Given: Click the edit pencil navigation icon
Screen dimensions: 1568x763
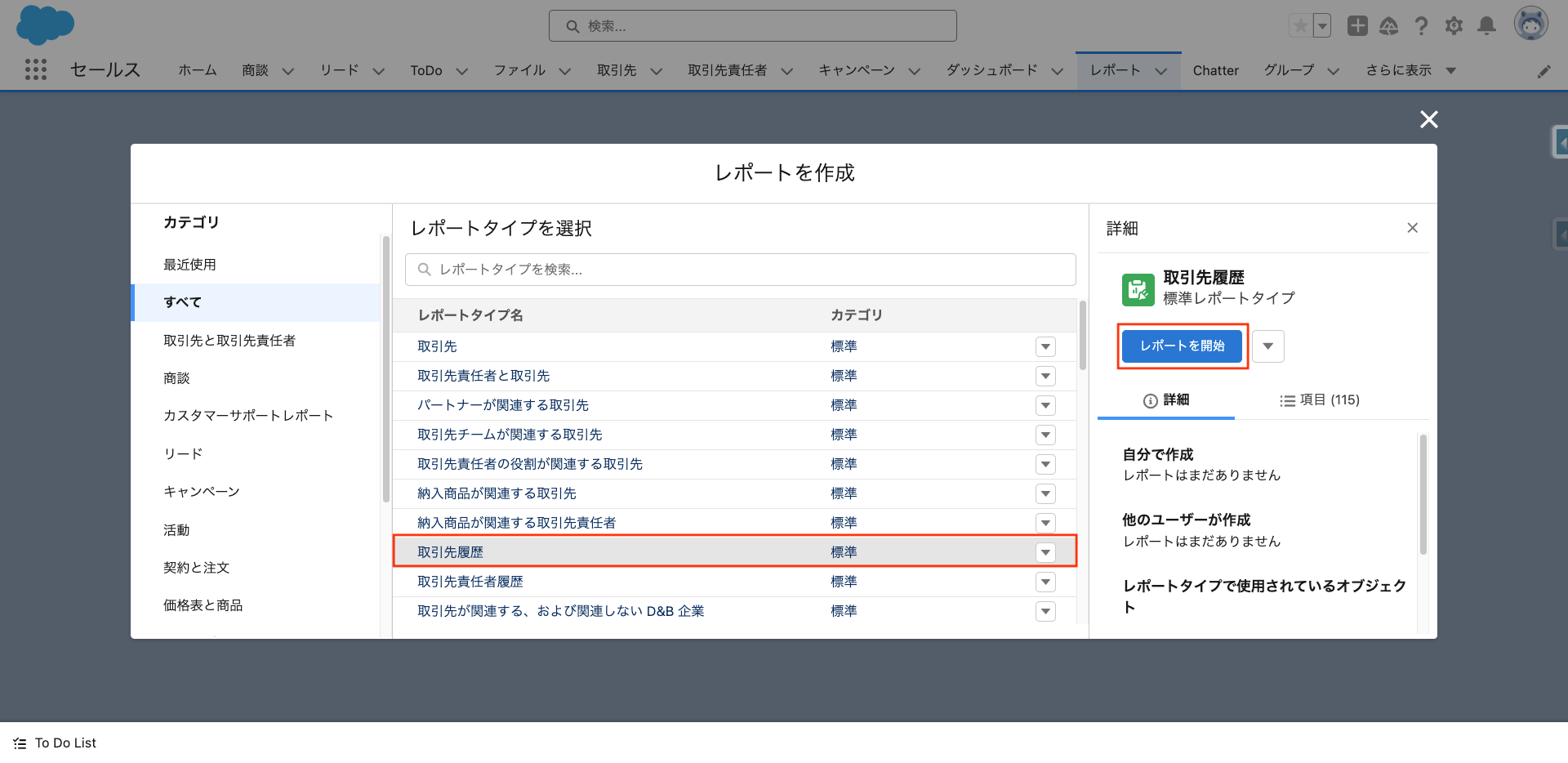Looking at the screenshot, I should click(x=1545, y=70).
